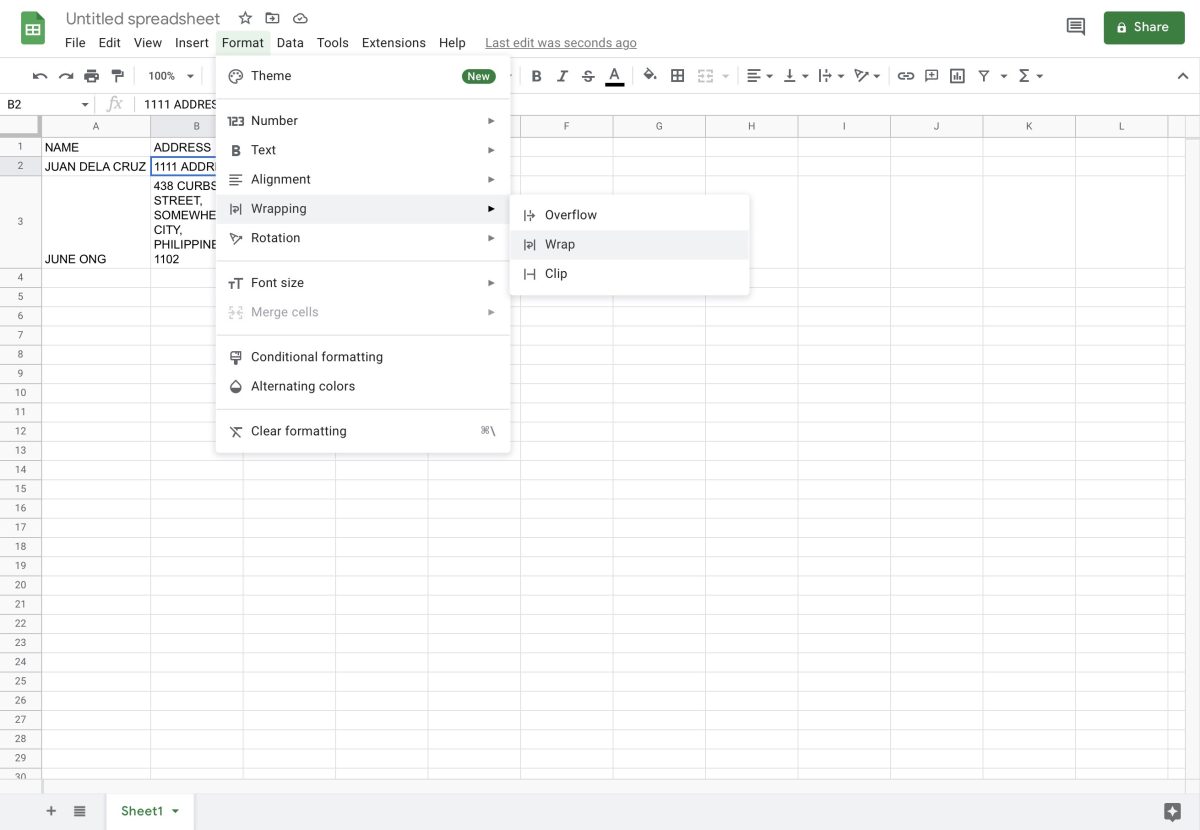Open the Number submenu in Format menu
Viewport: 1200px width, 830px height.
[274, 120]
